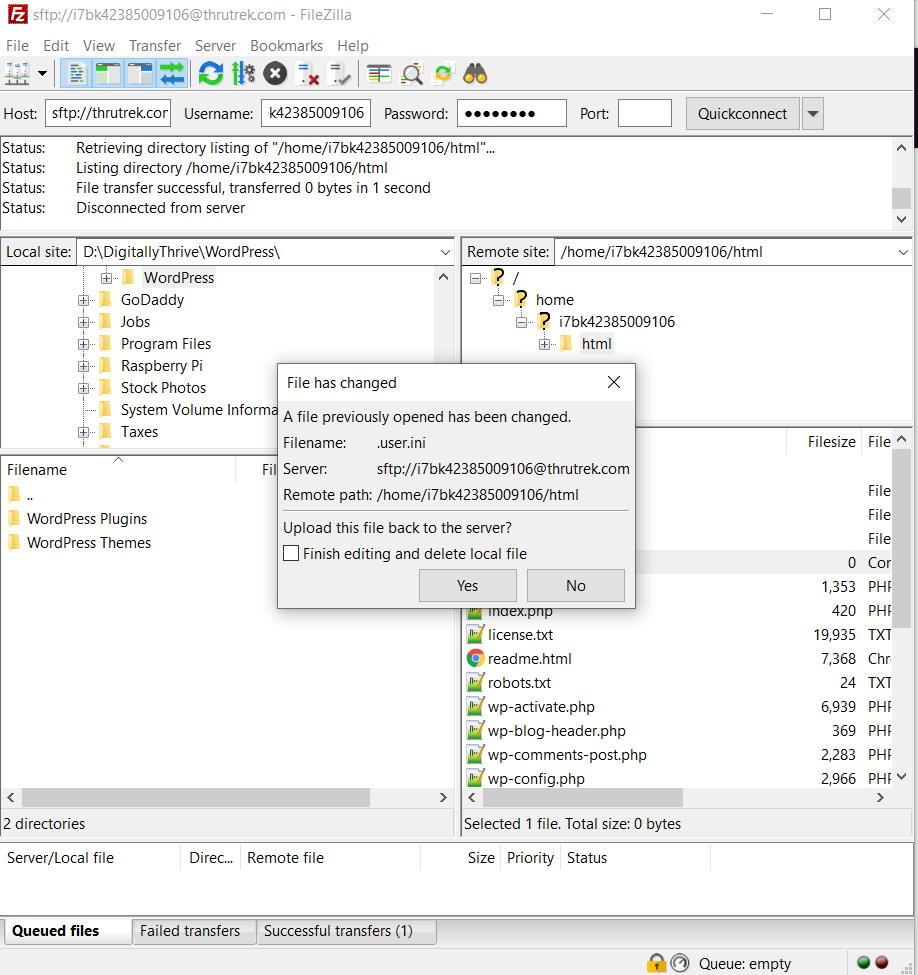Open the Remote site path dropdown
This screenshot has width=918, height=975.
coord(903,252)
